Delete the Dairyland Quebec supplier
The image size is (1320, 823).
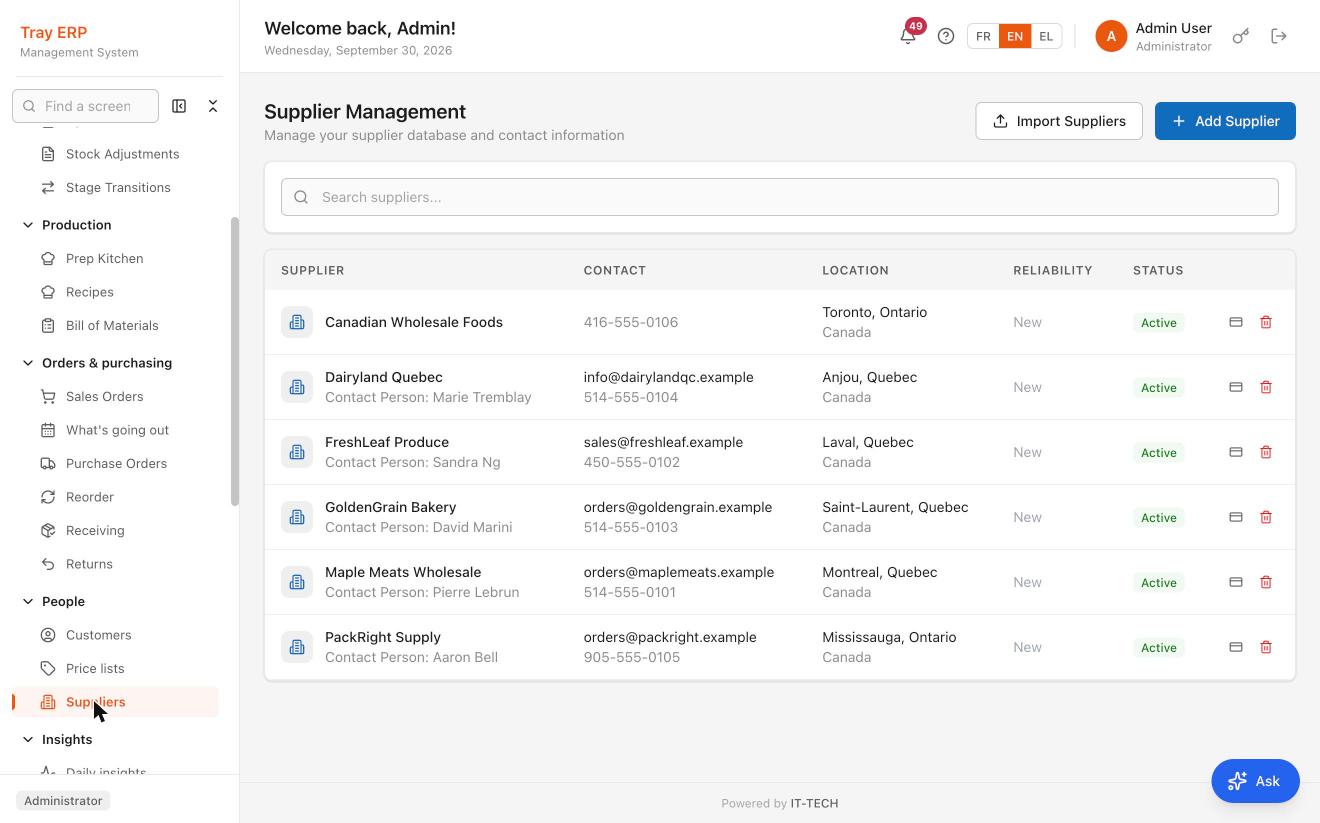coord(1266,387)
